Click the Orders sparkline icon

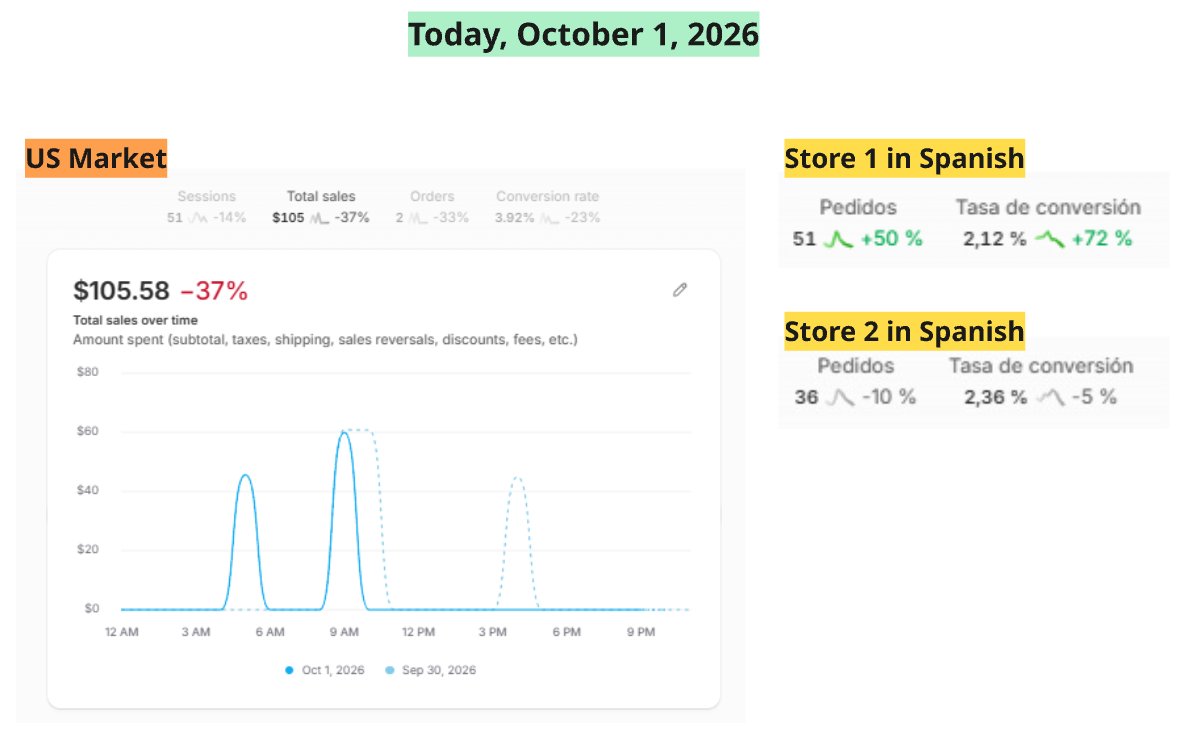tap(418, 218)
